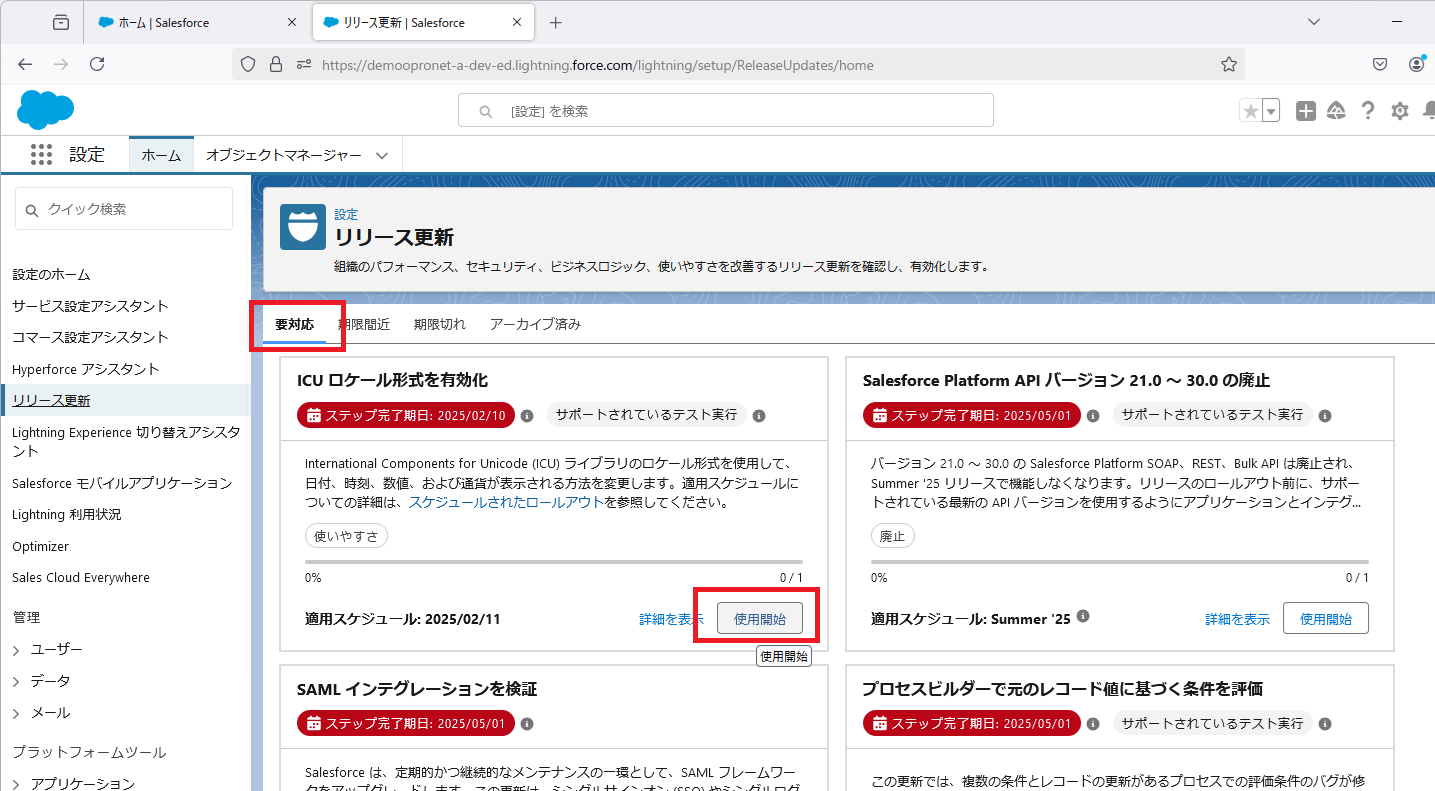
Task: Open the Trailhead guidance icon
Action: point(1336,111)
